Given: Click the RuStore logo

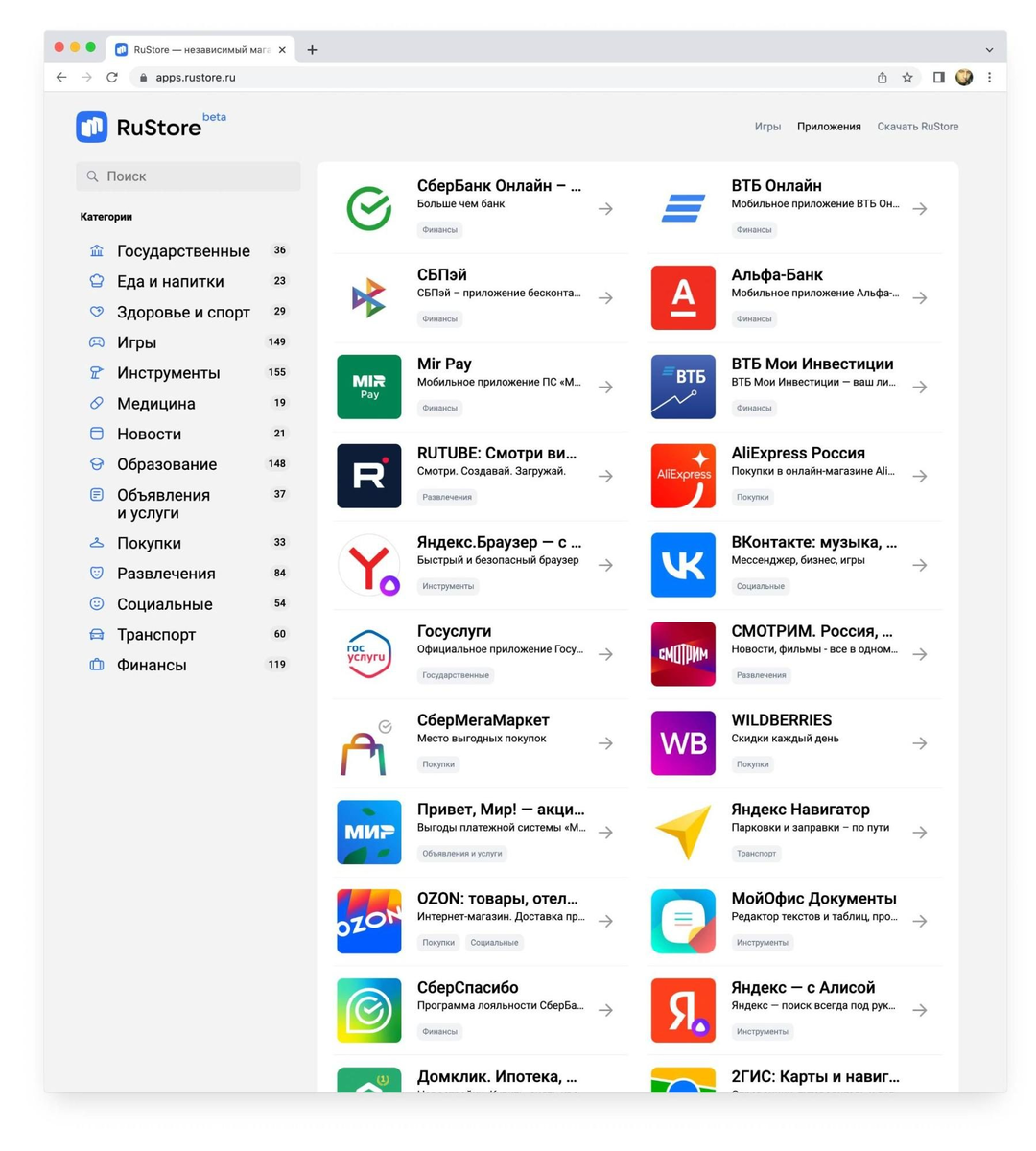Looking at the screenshot, I should coord(151,126).
